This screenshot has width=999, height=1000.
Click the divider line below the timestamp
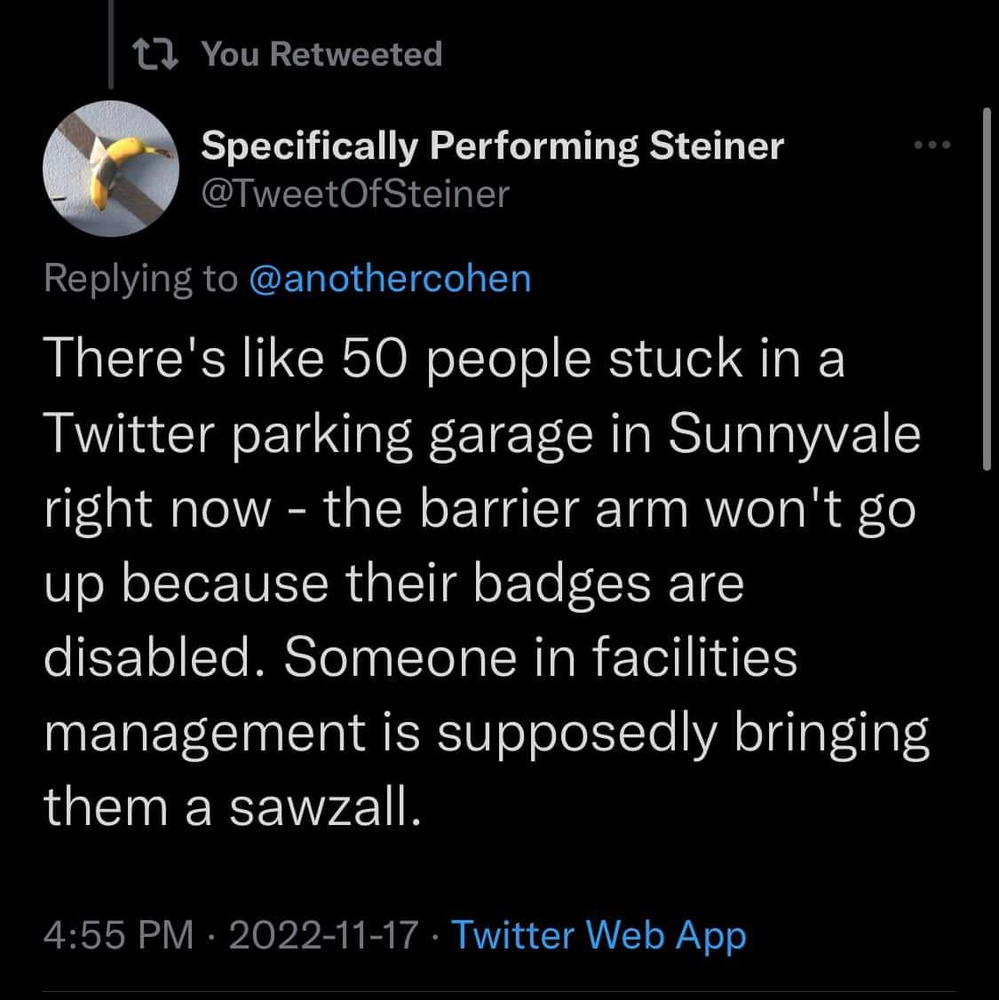tap(499, 992)
